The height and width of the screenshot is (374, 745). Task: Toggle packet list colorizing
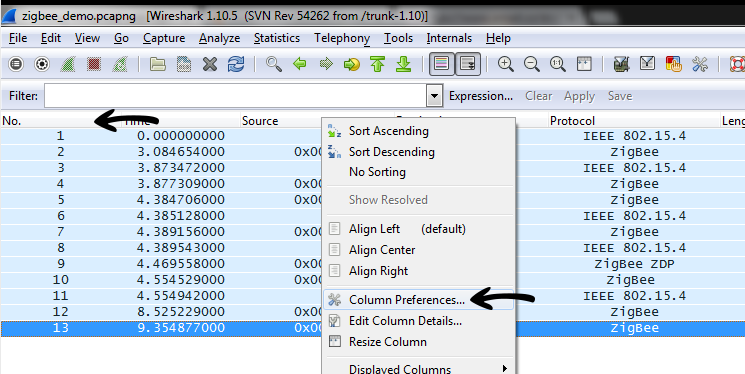coord(442,64)
